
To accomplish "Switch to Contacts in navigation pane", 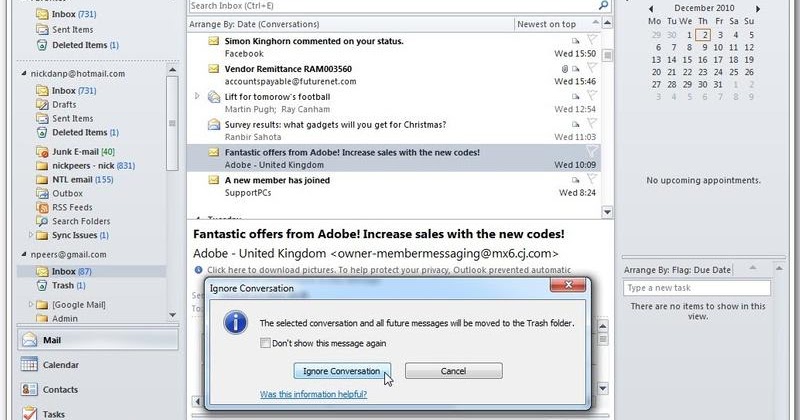I will (x=60, y=390).
